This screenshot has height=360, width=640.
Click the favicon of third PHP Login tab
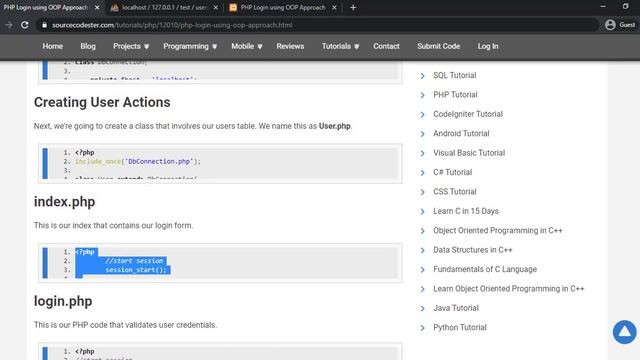point(233,7)
